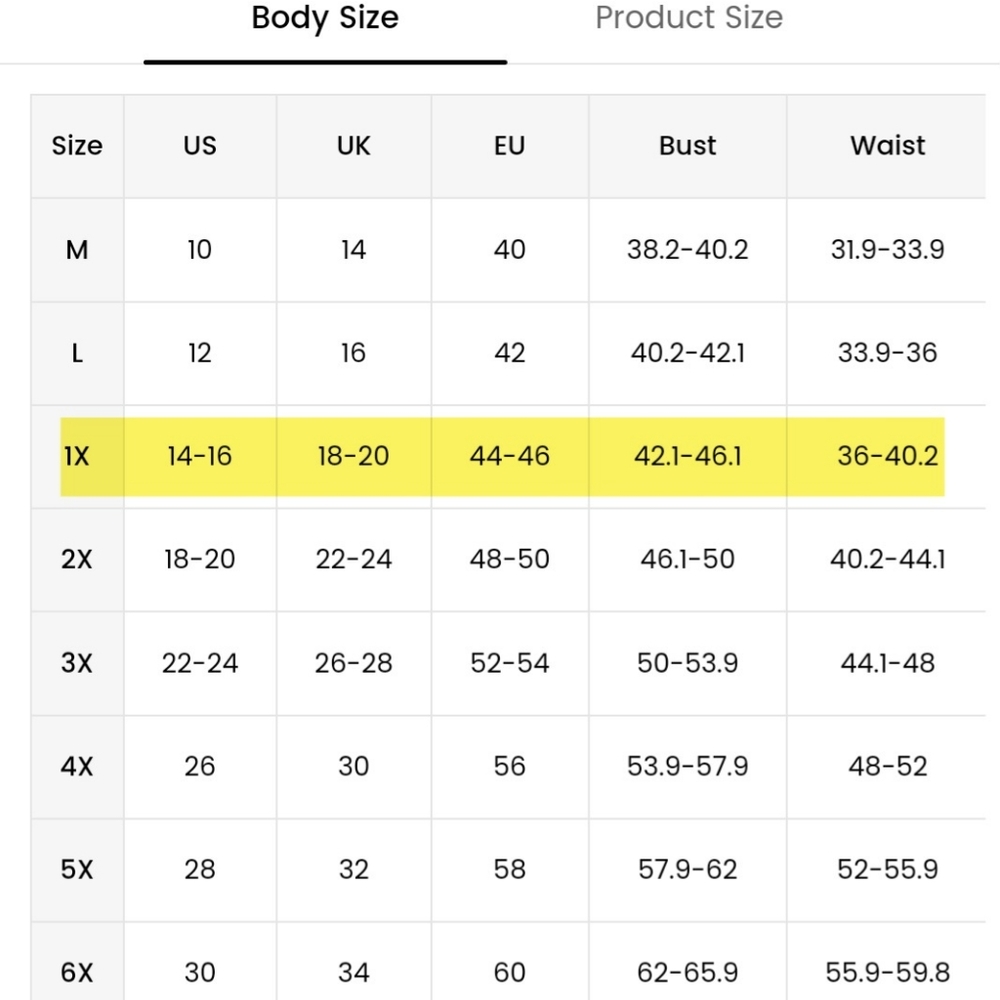Click EU size 56 in the 4X row
This screenshot has width=1000, height=1000.
(510, 766)
